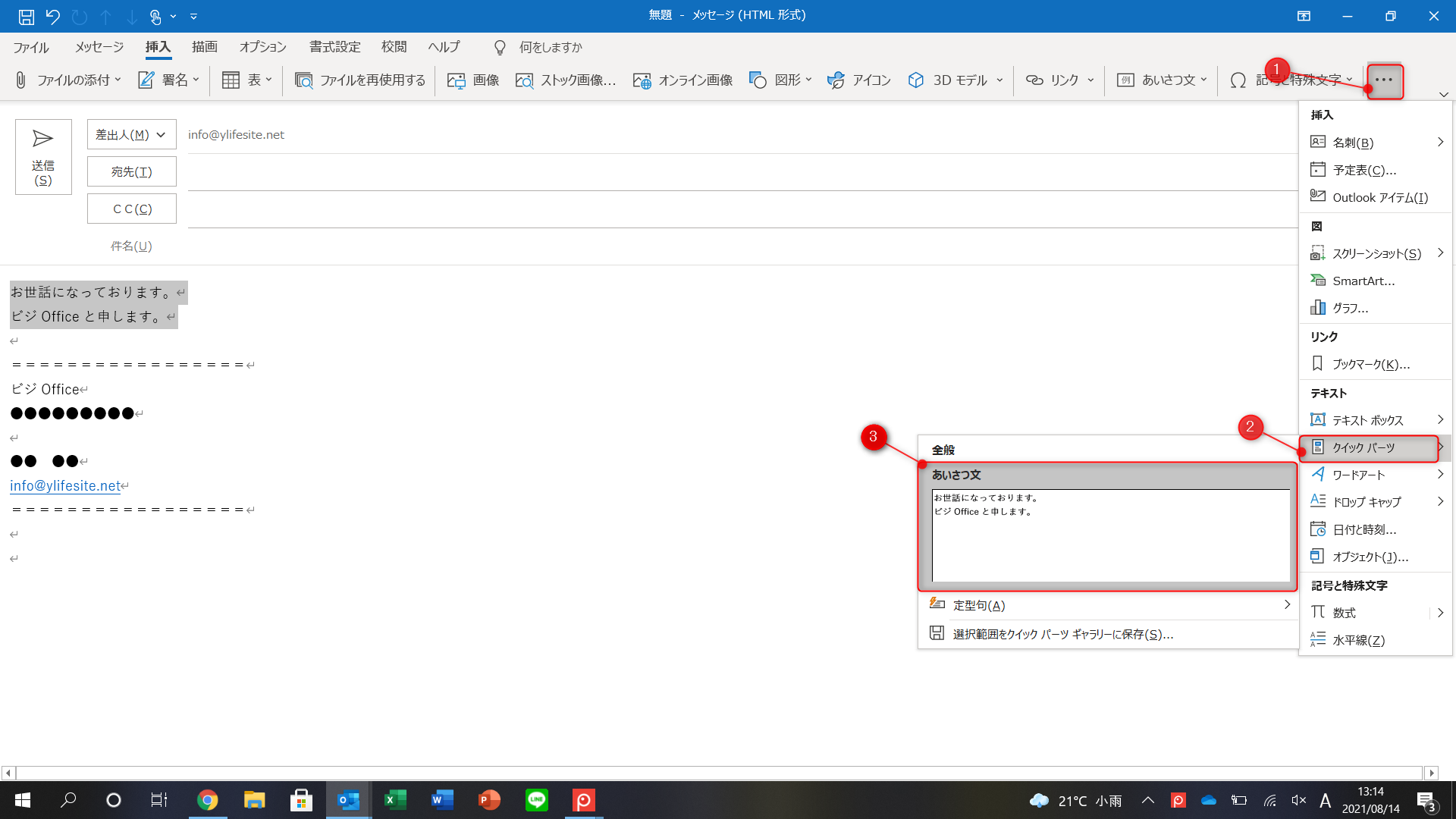Open 名刺 business card submenu
The height and width of the screenshot is (819, 1456).
(x=1376, y=143)
